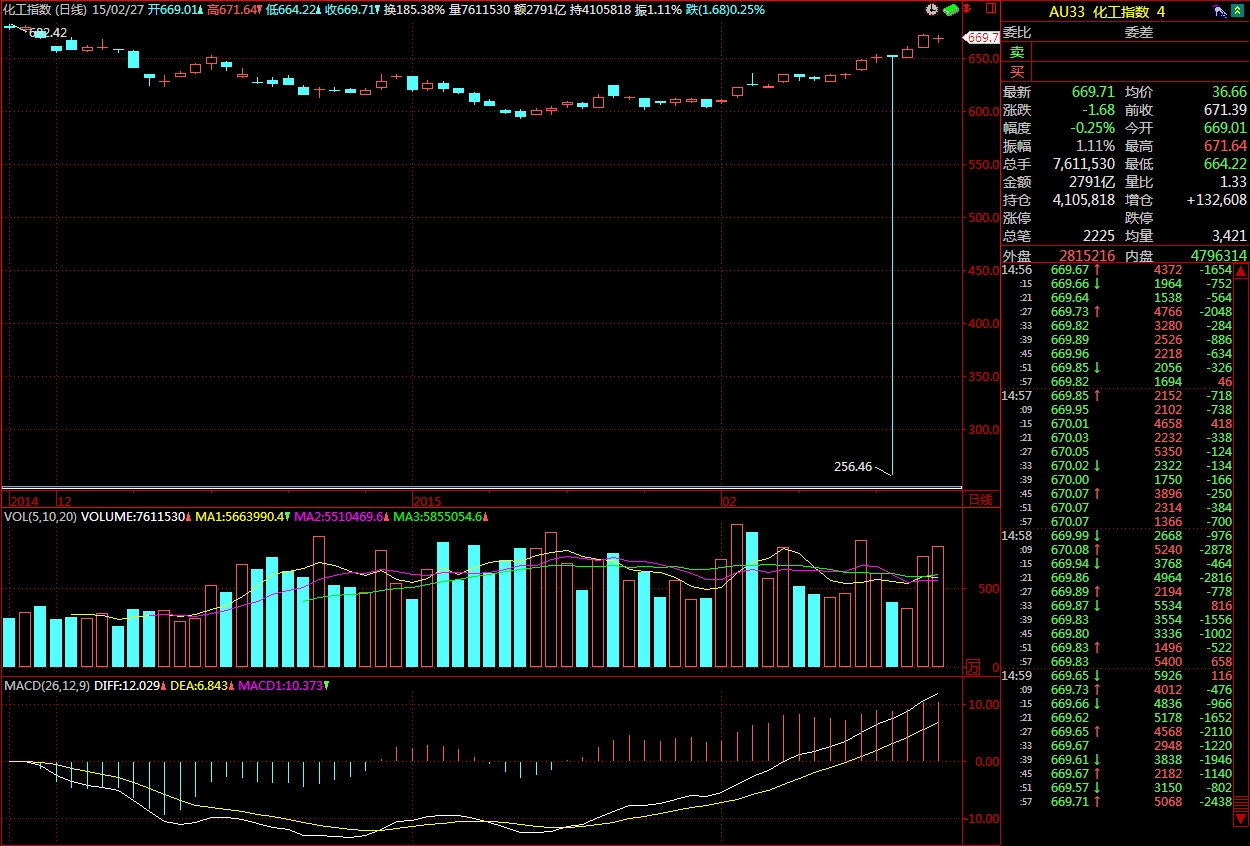The width and height of the screenshot is (1250, 846).
Task: Click the green chip icon above the chart
Action: pos(951,10)
